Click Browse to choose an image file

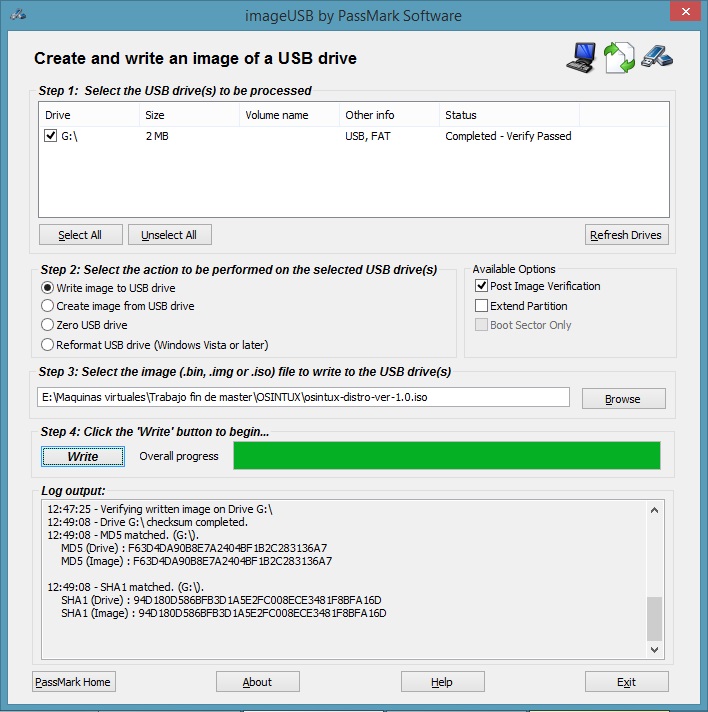pos(623,398)
